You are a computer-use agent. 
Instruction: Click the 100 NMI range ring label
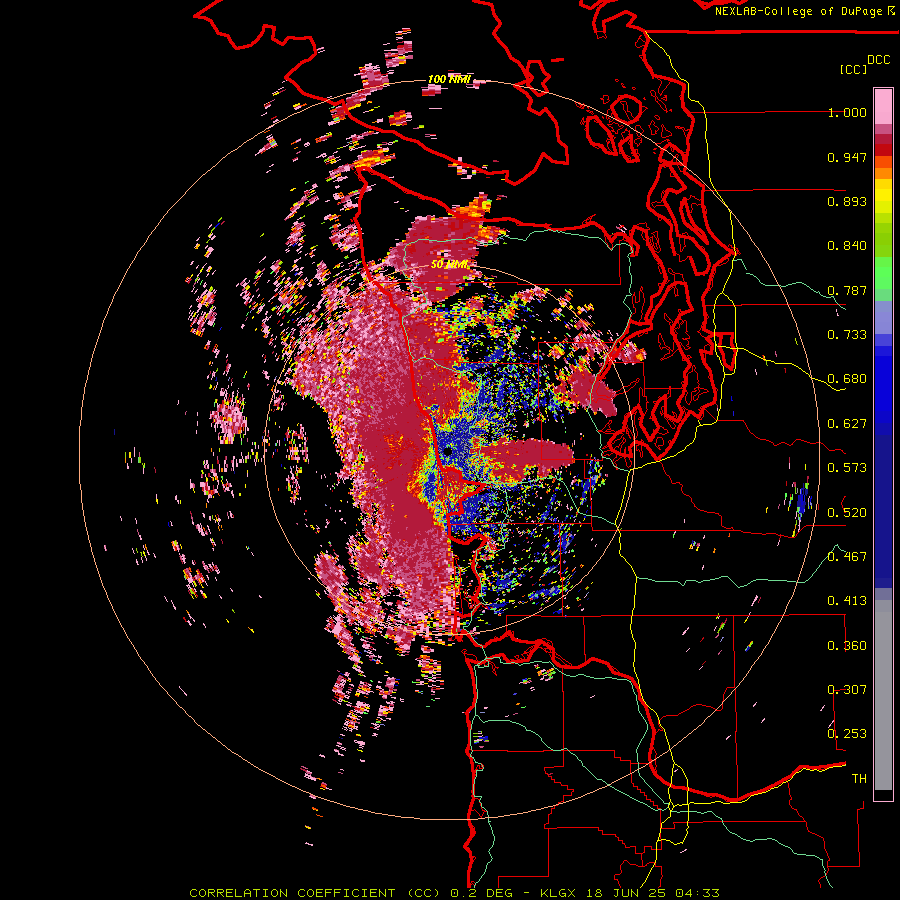449,79
